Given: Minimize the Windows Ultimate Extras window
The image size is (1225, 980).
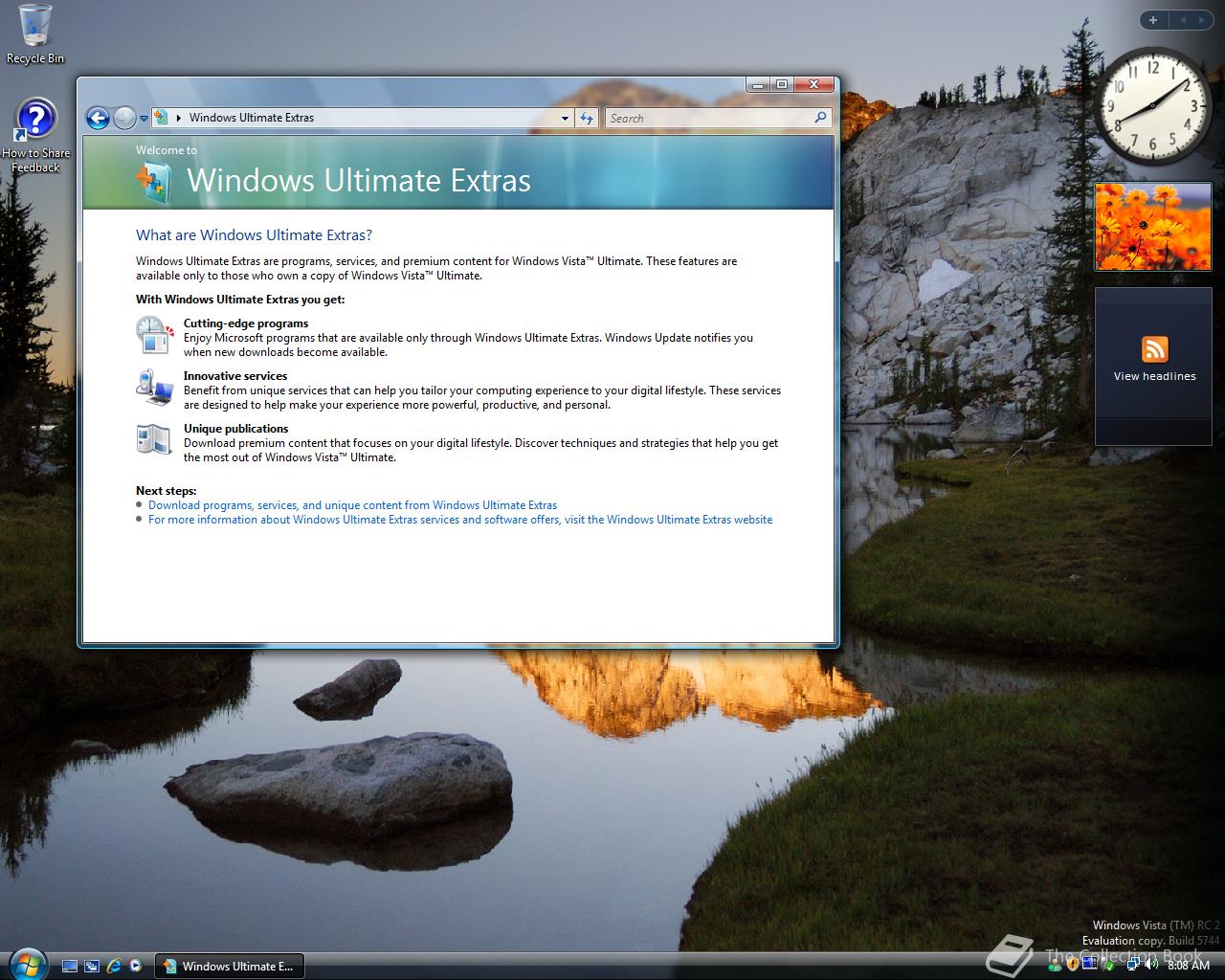Looking at the screenshot, I should coord(759,84).
